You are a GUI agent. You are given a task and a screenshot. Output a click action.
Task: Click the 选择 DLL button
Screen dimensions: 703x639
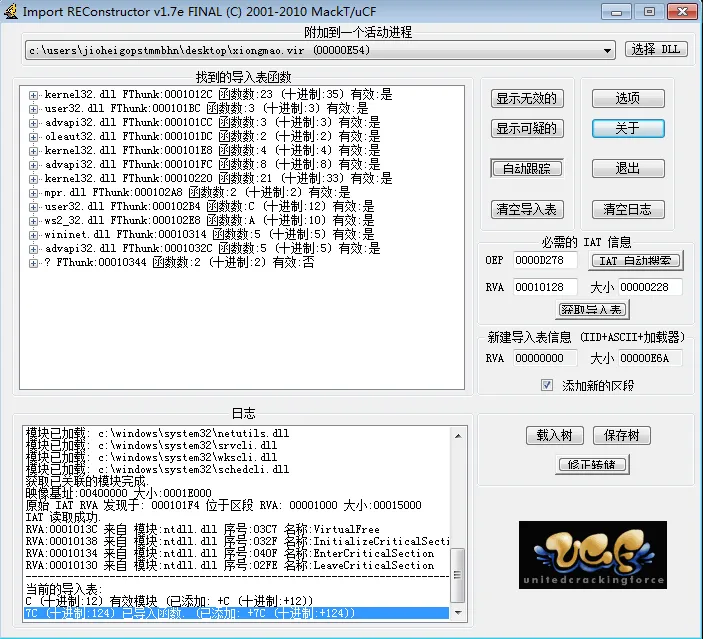point(656,49)
